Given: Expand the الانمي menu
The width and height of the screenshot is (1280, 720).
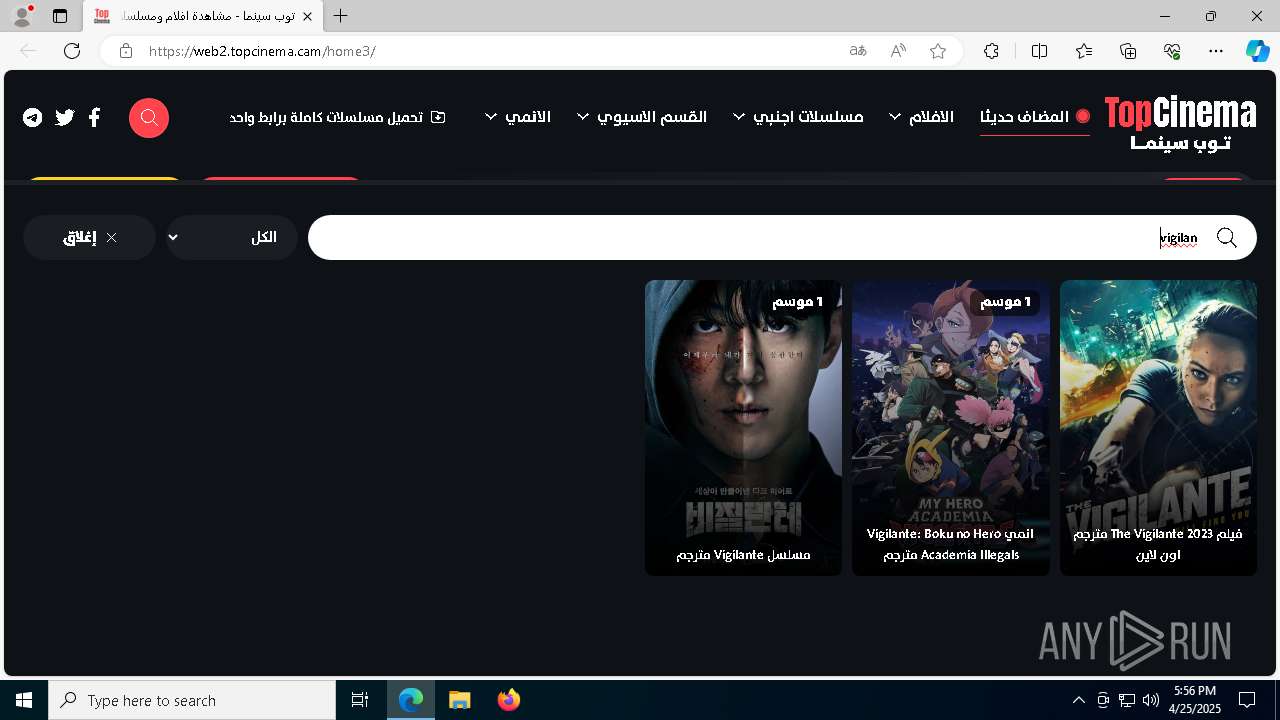Looking at the screenshot, I should pyautogui.click(x=518, y=117).
